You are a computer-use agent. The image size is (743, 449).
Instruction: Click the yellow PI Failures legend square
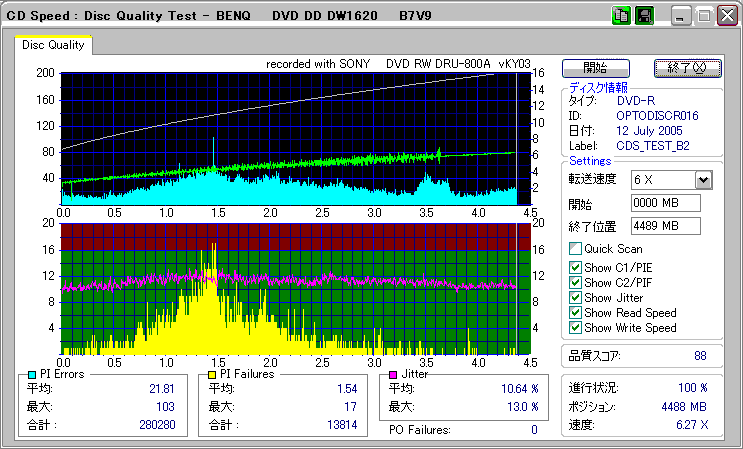click(211, 375)
